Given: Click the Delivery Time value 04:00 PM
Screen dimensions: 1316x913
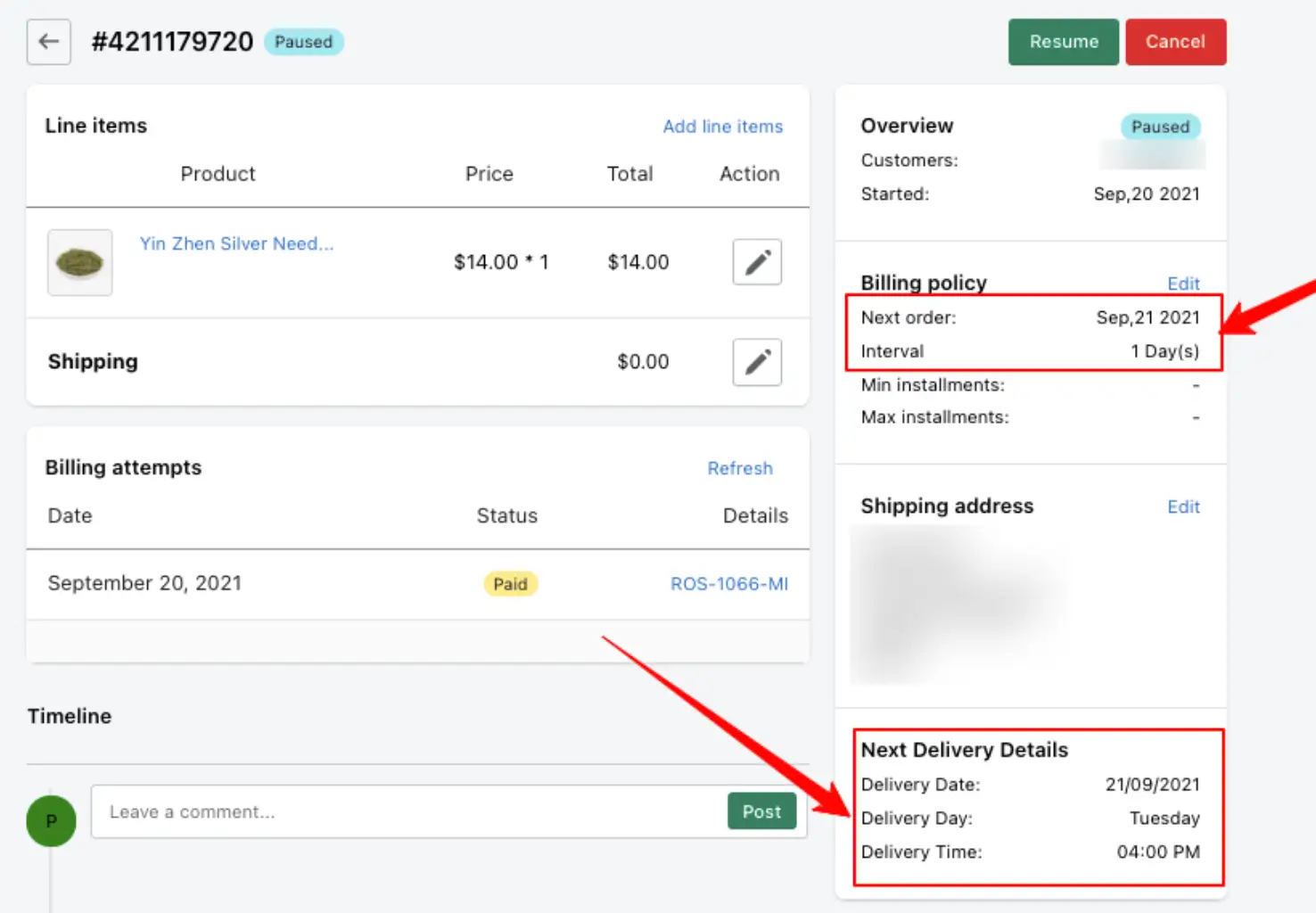Looking at the screenshot, I should [1158, 852].
